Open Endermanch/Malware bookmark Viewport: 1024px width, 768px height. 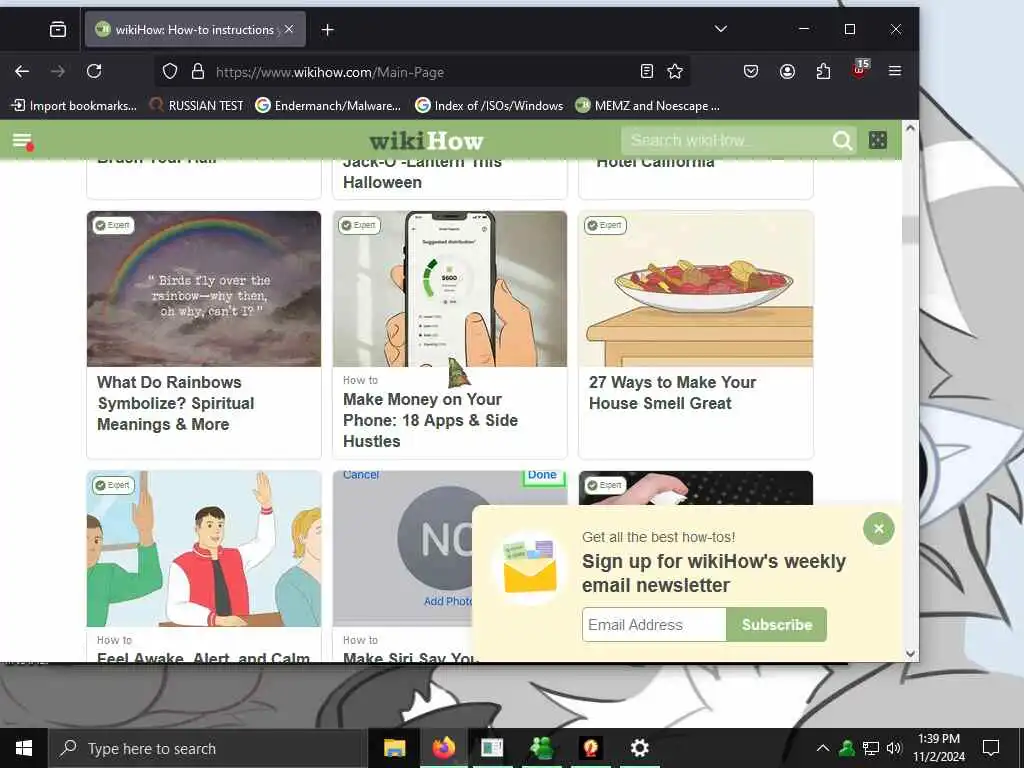coord(328,106)
